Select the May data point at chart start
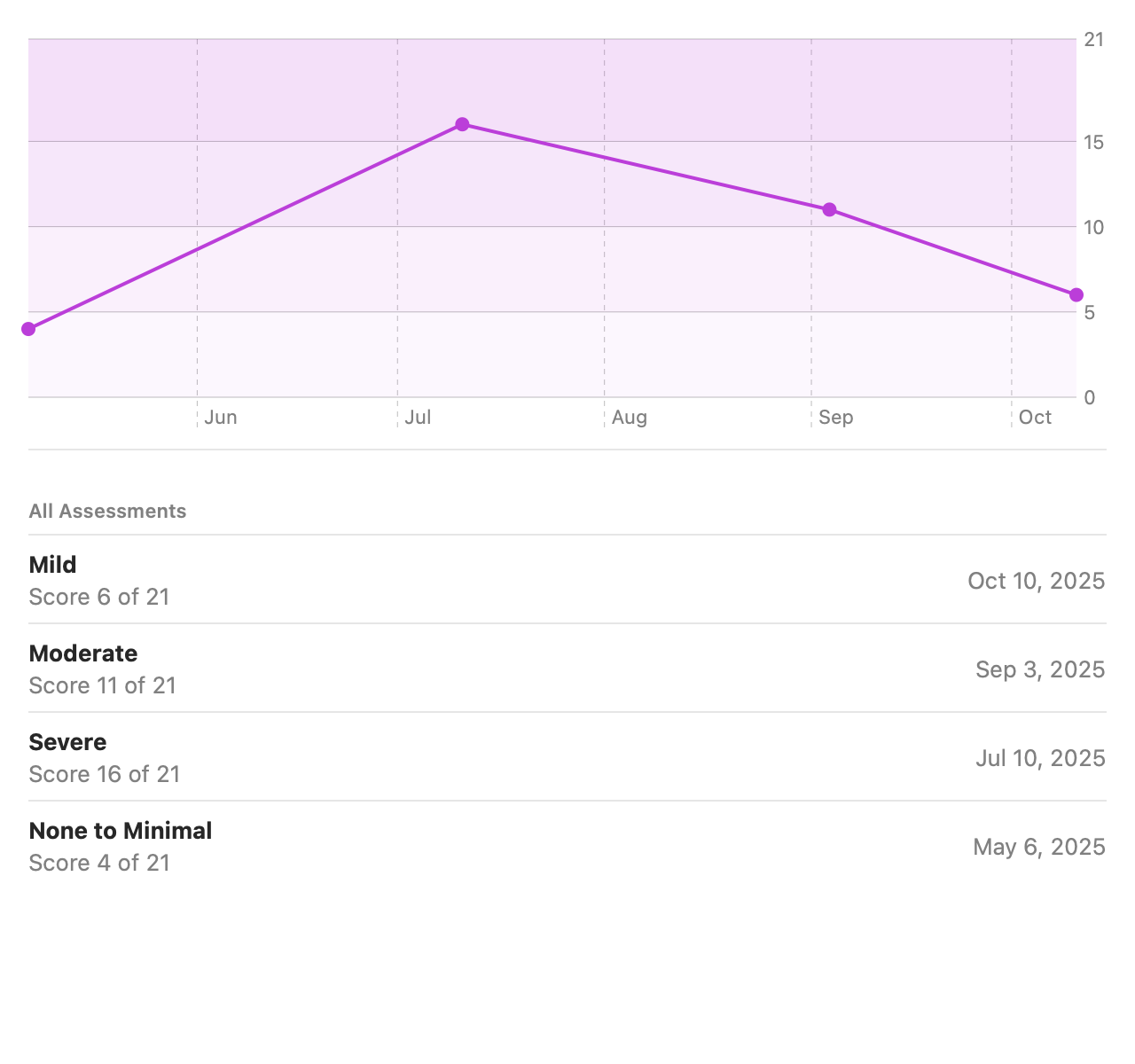 click(x=28, y=329)
